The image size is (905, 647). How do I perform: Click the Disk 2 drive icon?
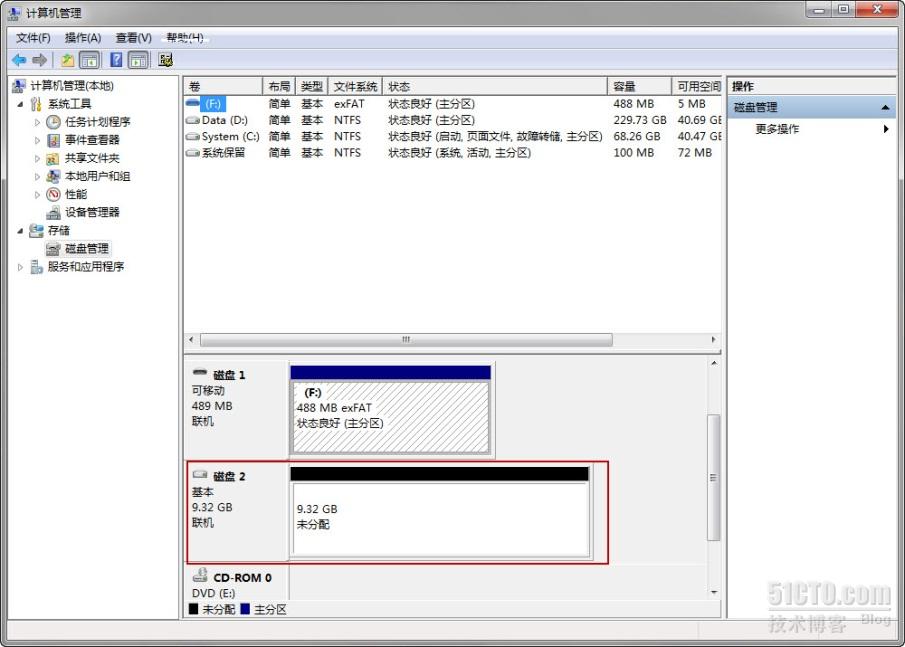pos(200,474)
